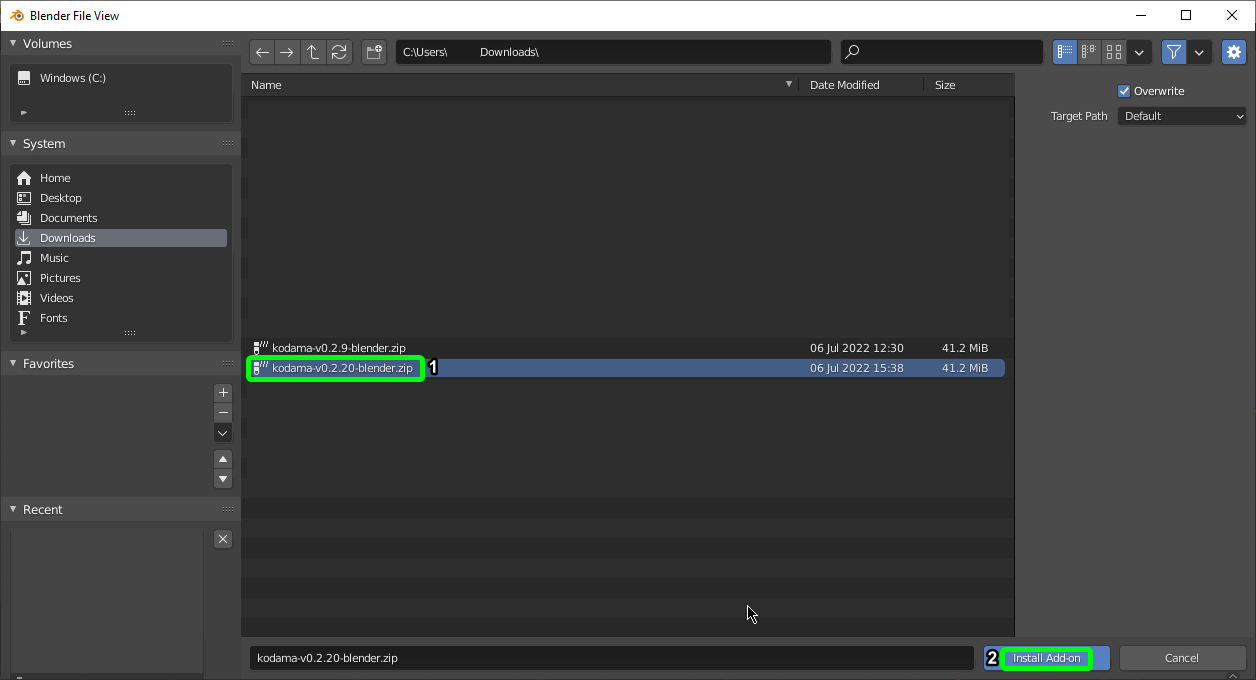The height and width of the screenshot is (680, 1256).
Task: Expand the System list arrow
Action: point(23,332)
